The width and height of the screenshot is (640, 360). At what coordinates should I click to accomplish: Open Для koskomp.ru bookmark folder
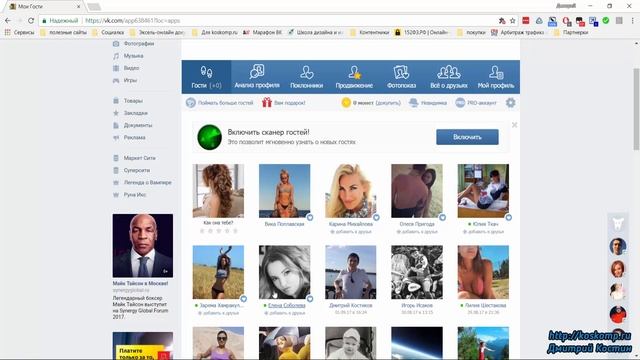[215, 32]
